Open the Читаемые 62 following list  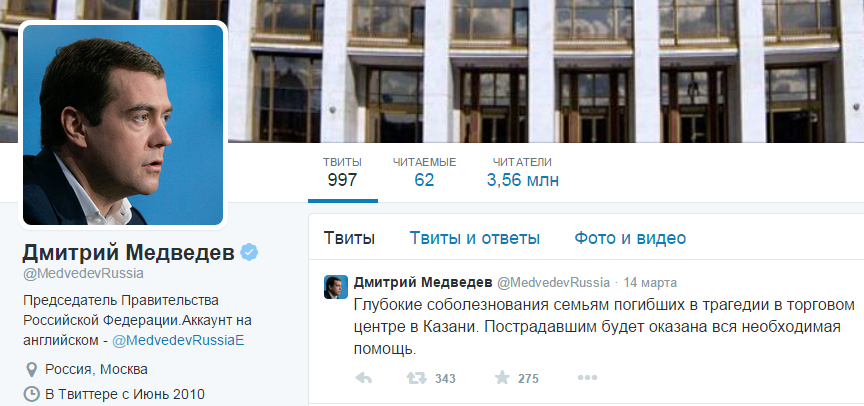[x=424, y=171]
